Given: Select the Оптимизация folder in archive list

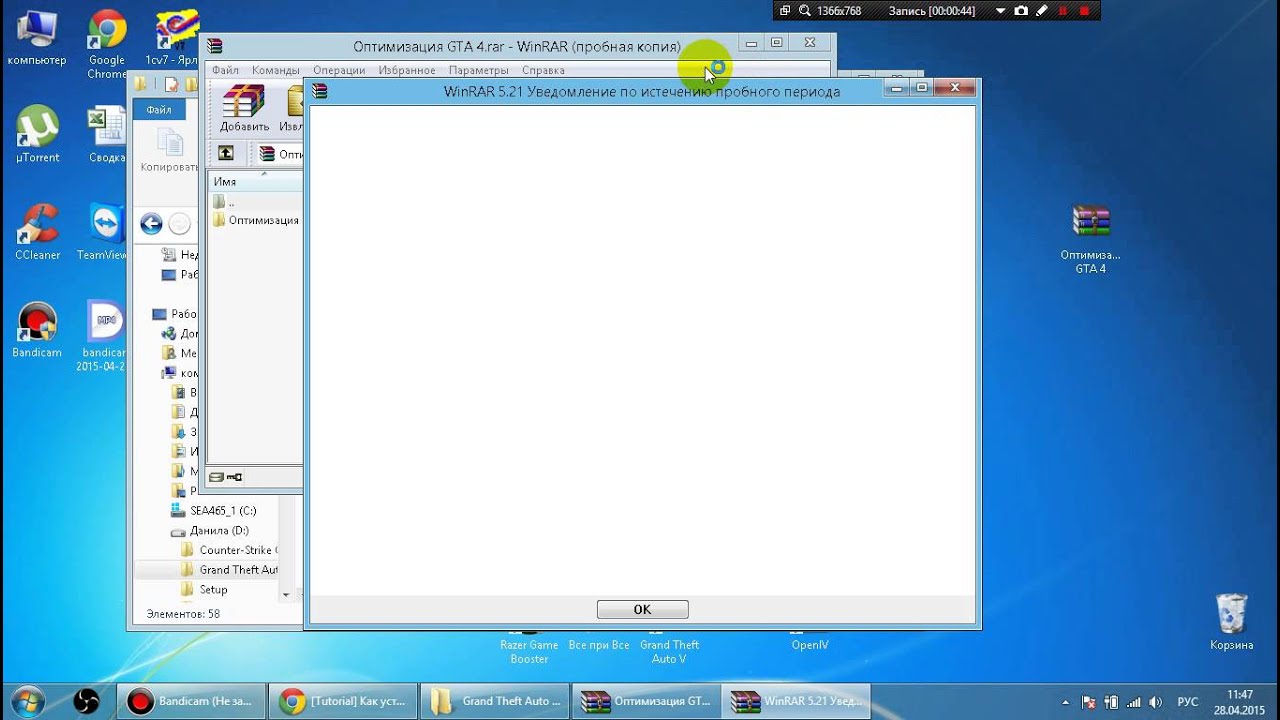Looking at the screenshot, I should click(255, 220).
